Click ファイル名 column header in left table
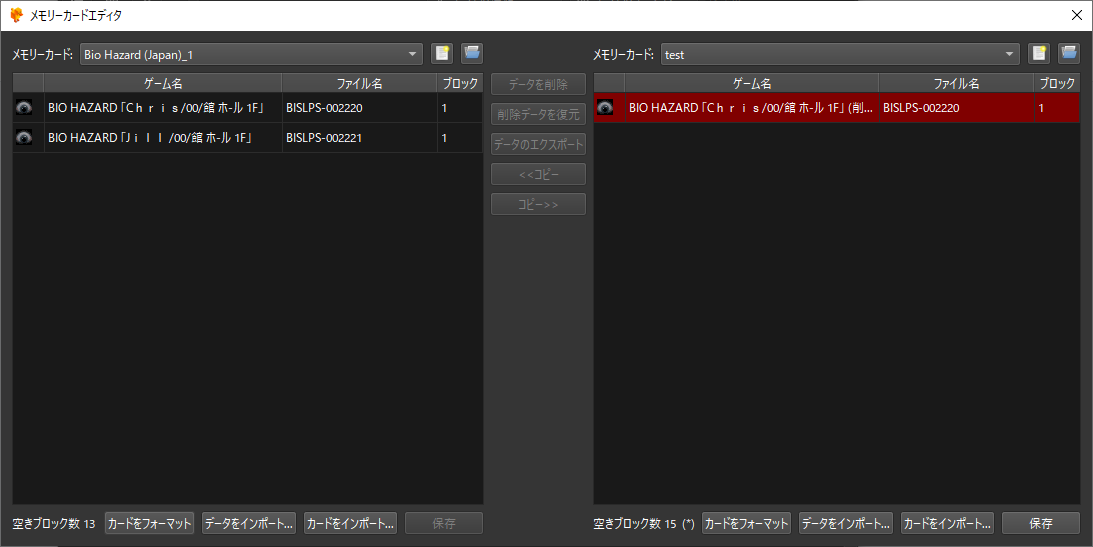1093x547 pixels. [x=360, y=83]
